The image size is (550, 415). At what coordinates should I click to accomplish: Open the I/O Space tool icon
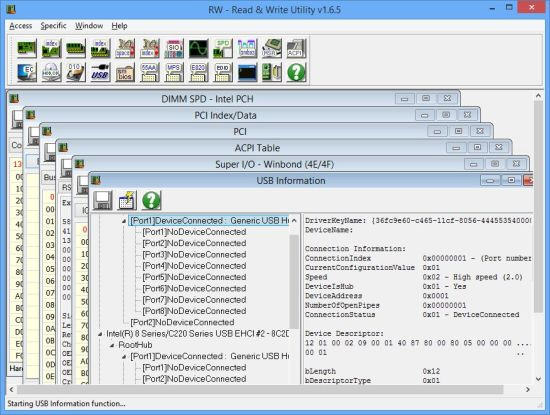(125, 48)
